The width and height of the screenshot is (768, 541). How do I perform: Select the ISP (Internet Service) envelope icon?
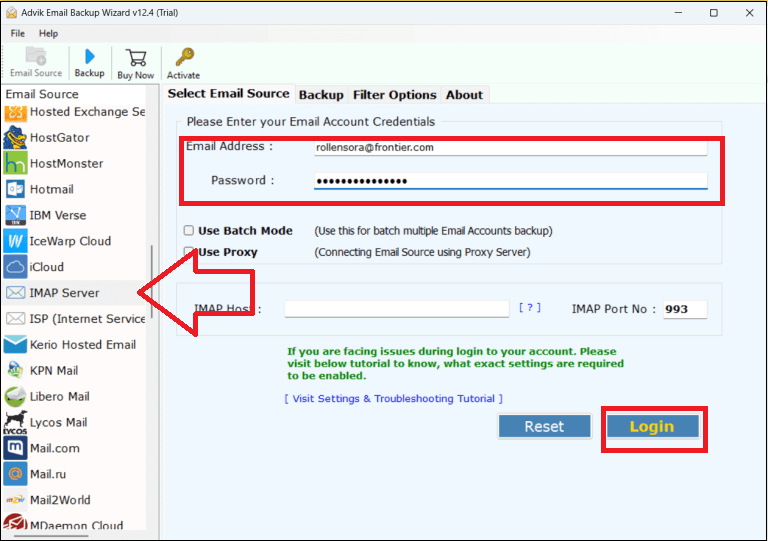point(15,319)
